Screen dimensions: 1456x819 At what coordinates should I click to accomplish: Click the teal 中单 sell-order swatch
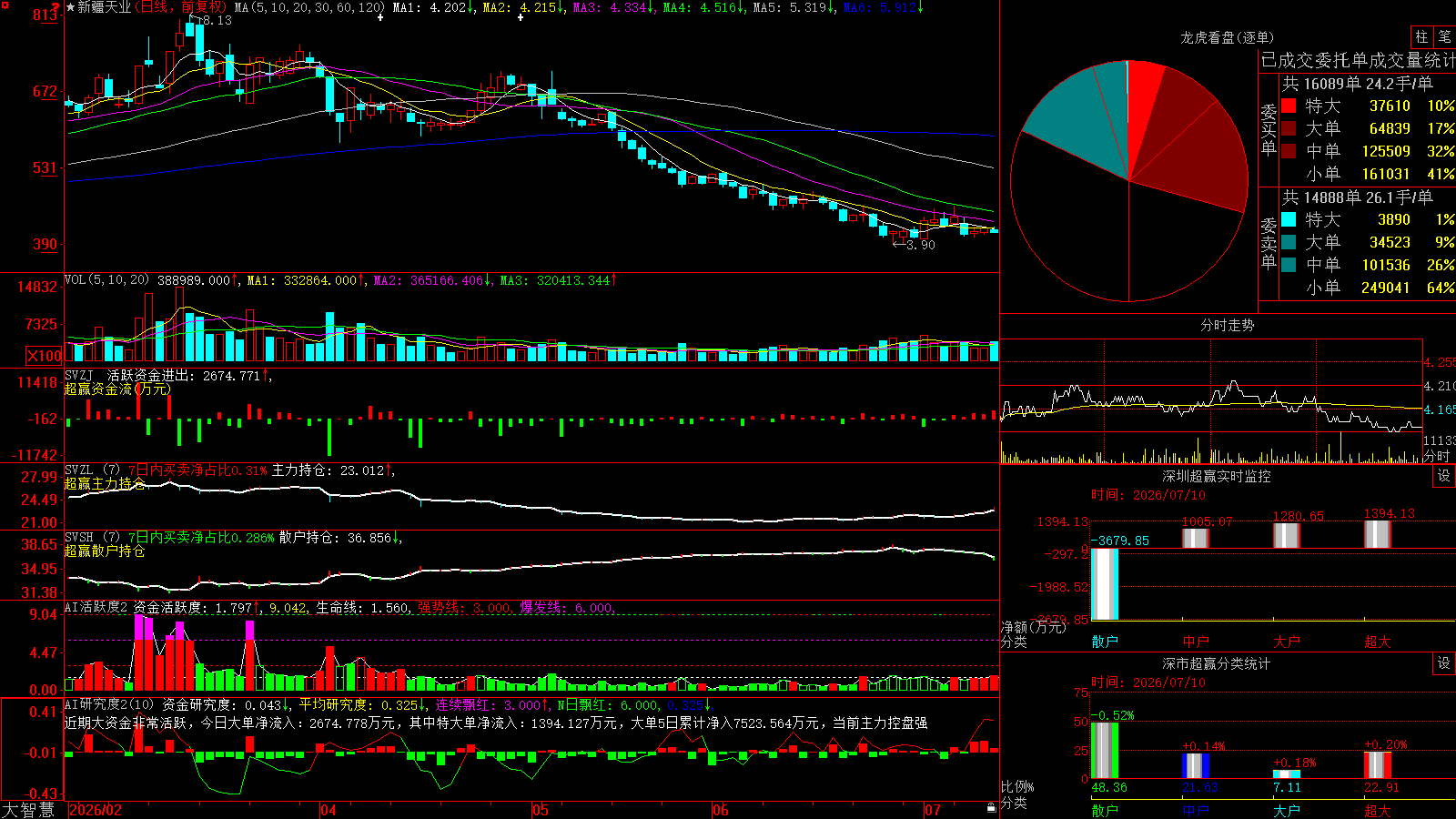pyautogui.click(x=1289, y=265)
